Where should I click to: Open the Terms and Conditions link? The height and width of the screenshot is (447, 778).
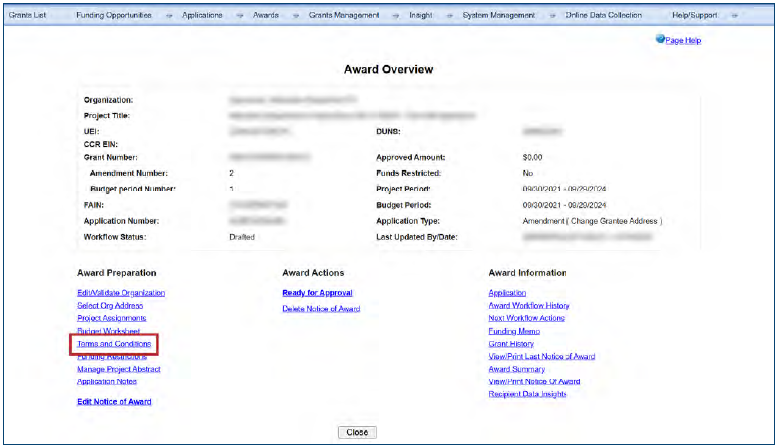pos(113,344)
